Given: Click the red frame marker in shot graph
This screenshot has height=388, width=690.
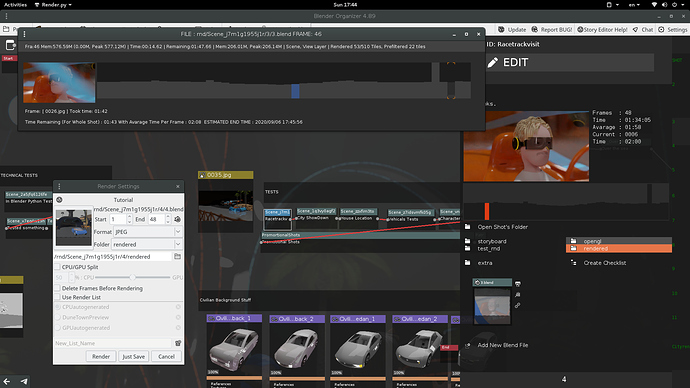Looking at the screenshot, I should [x=487, y=211].
